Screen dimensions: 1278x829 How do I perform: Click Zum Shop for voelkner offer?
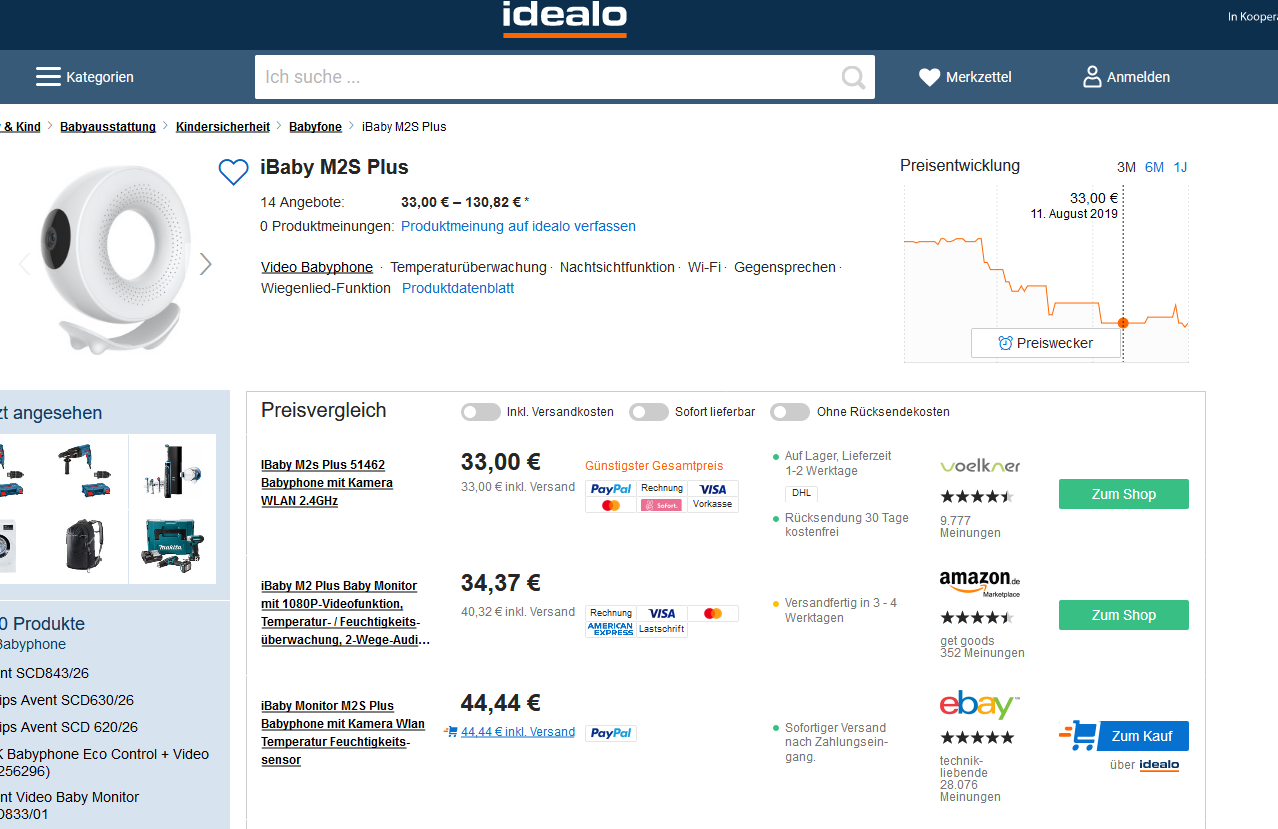click(x=1123, y=494)
